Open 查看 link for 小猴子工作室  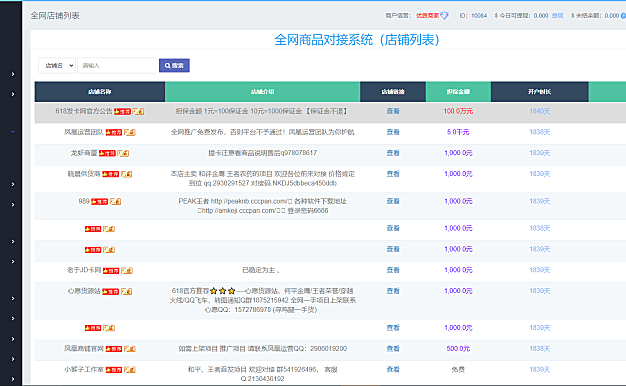(393, 370)
